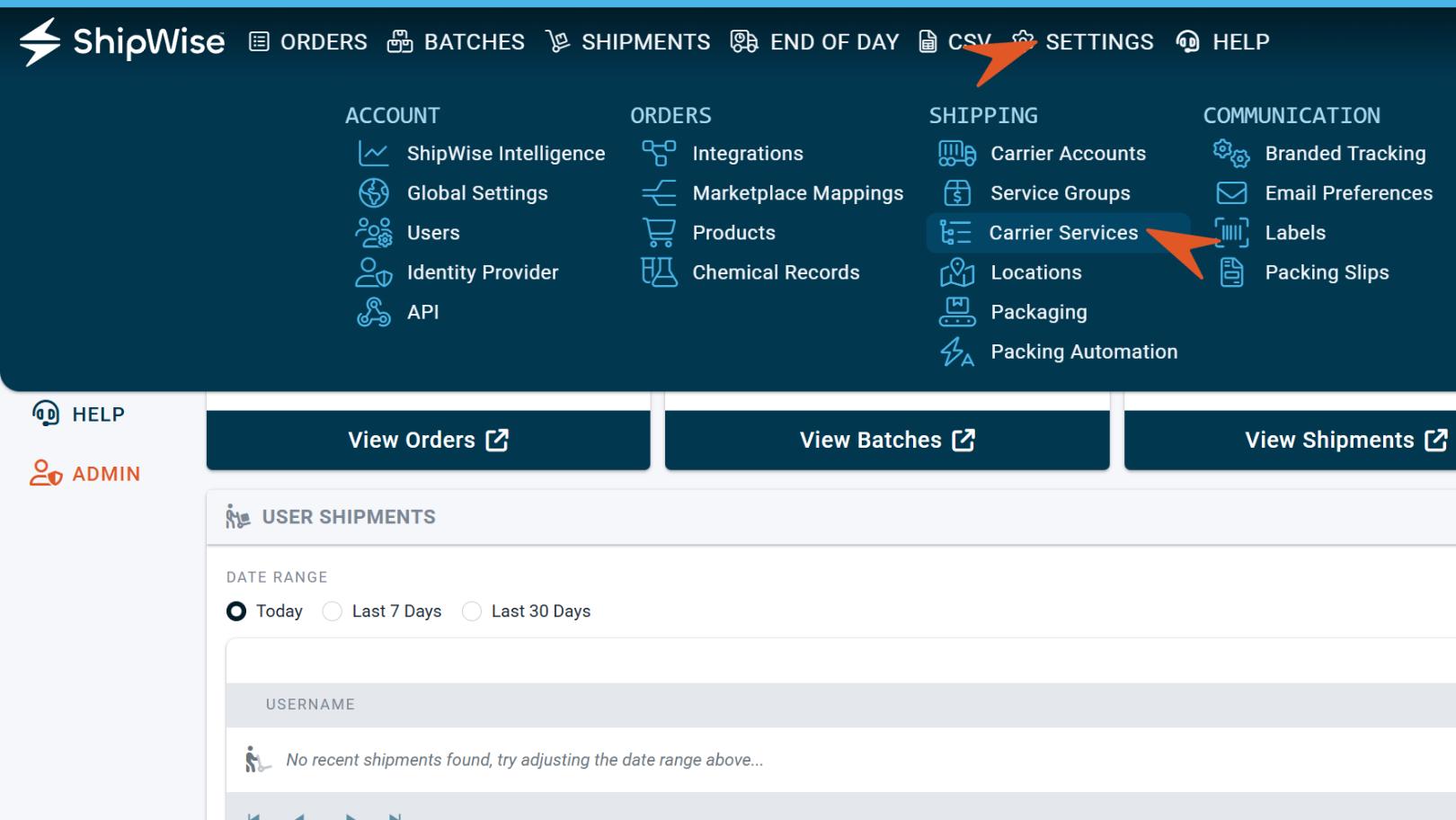This screenshot has height=820, width=1456.
Task: Click the Global Settings globe icon
Action: [x=374, y=193]
